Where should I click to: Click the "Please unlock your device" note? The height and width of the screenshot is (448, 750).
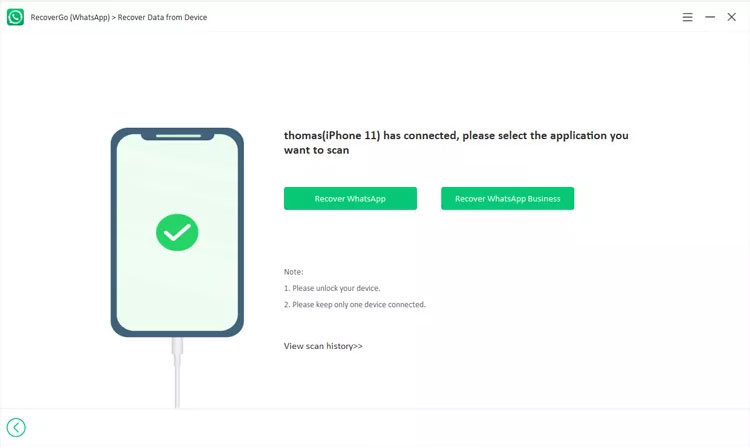[331, 288]
